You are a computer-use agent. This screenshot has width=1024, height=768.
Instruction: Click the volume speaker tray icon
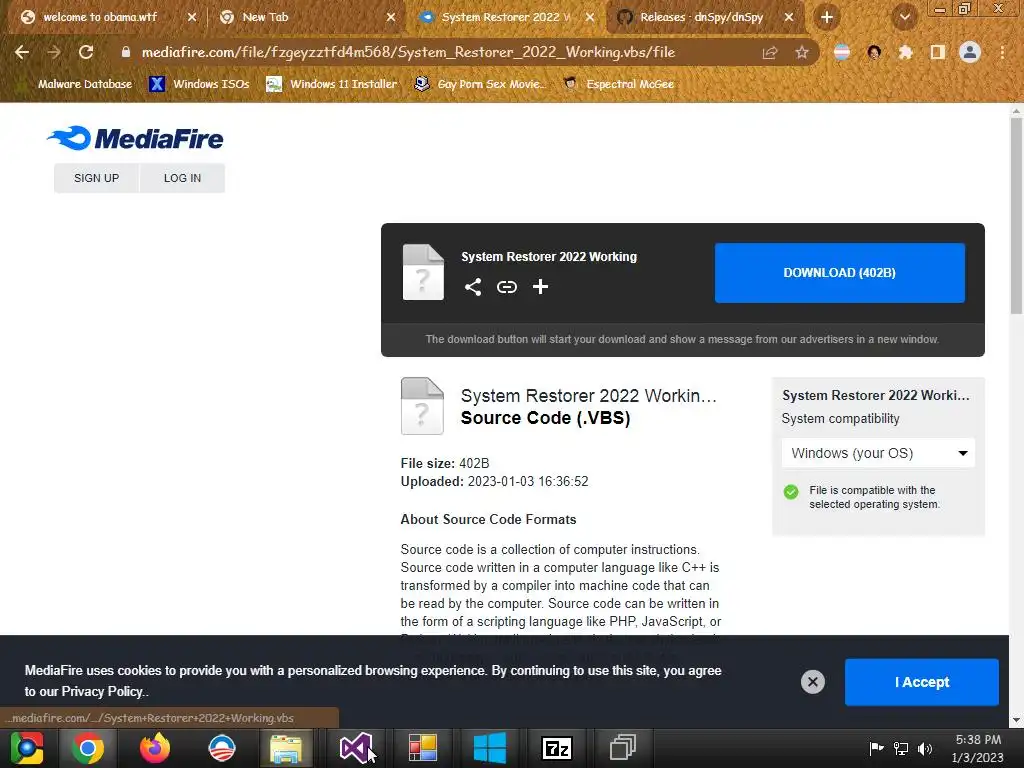[925, 748]
